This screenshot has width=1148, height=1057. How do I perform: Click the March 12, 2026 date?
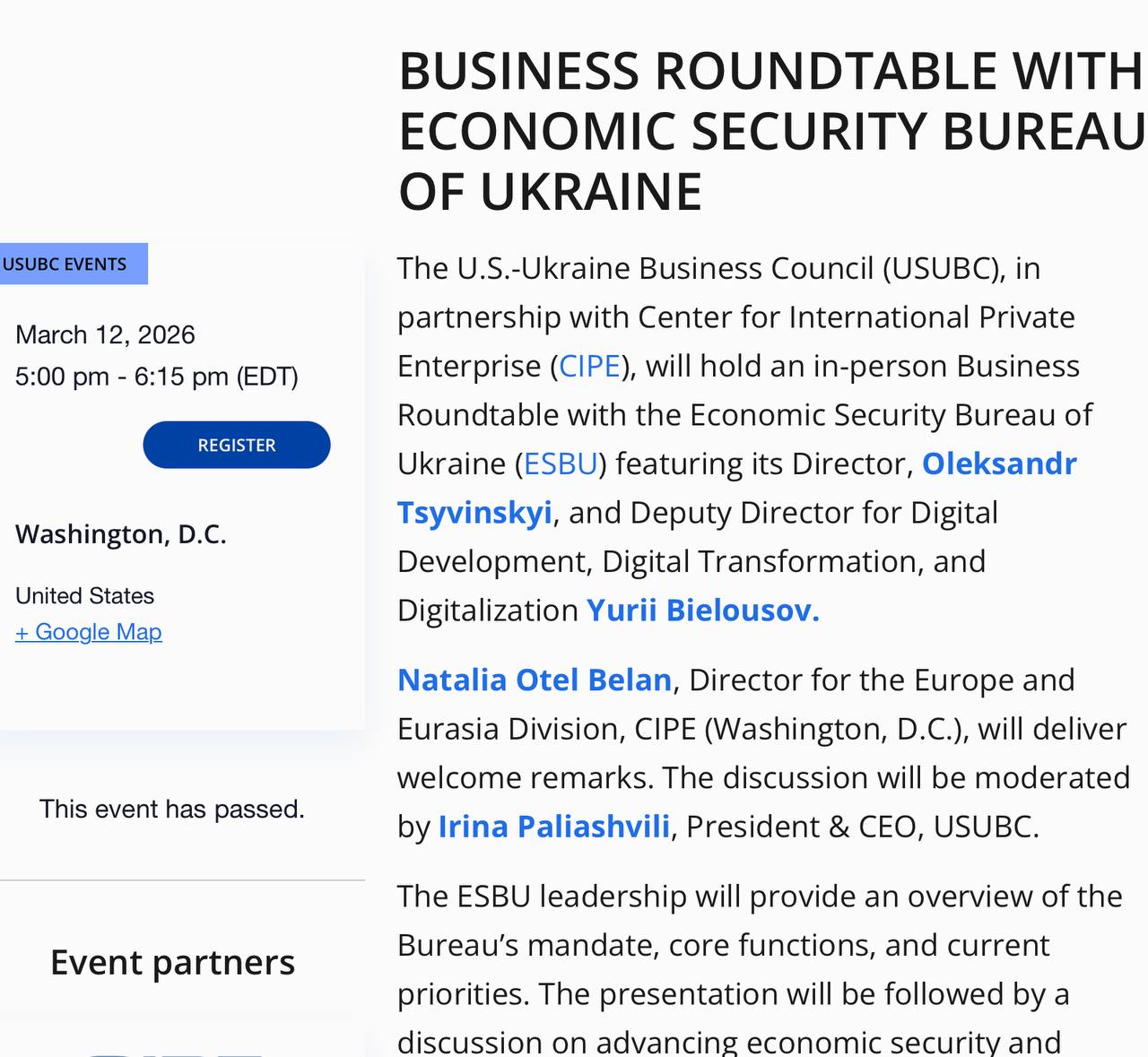point(105,334)
